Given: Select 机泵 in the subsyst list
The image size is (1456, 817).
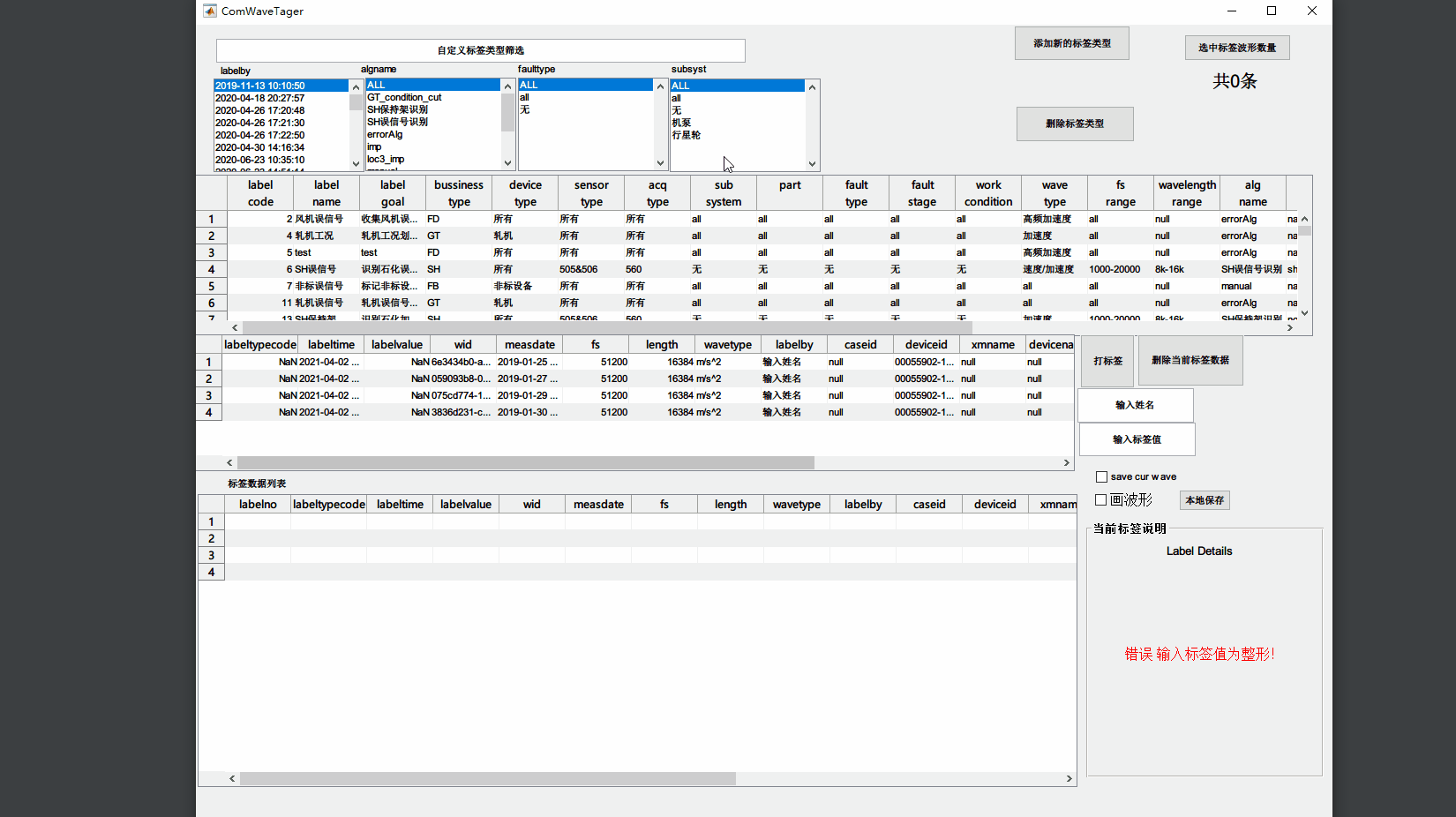Looking at the screenshot, I should point(738,123).
